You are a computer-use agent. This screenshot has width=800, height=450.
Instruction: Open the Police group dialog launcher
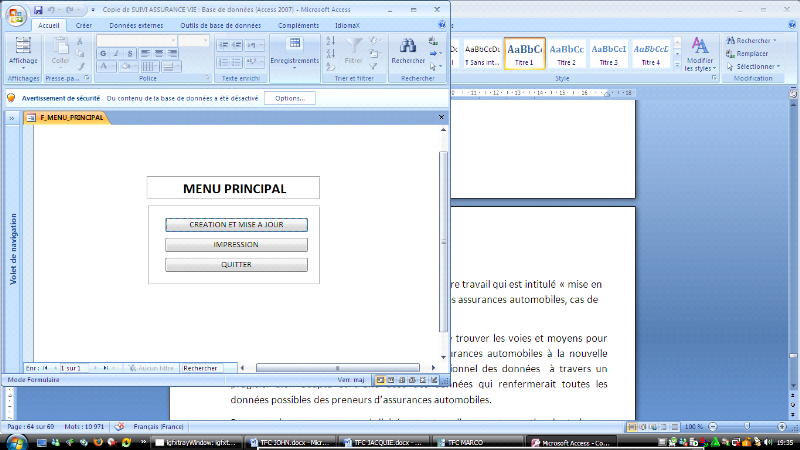point(207,78)
